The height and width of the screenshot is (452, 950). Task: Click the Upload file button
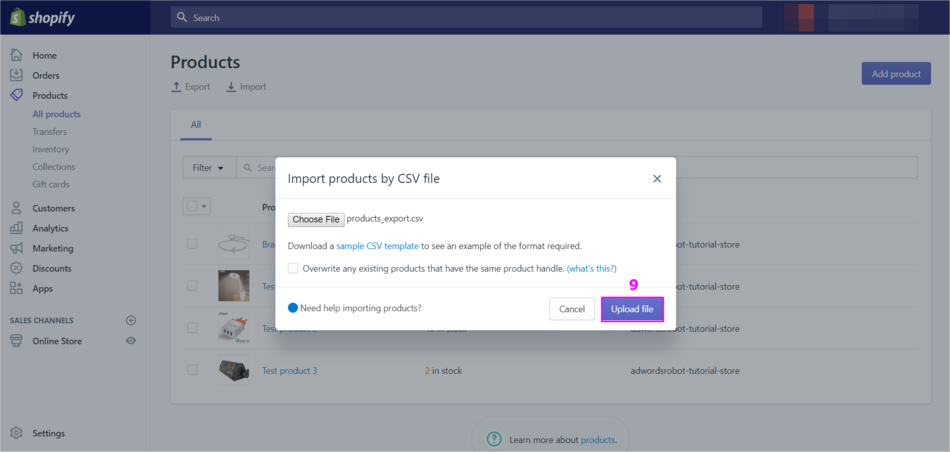[x=632, y=309]
